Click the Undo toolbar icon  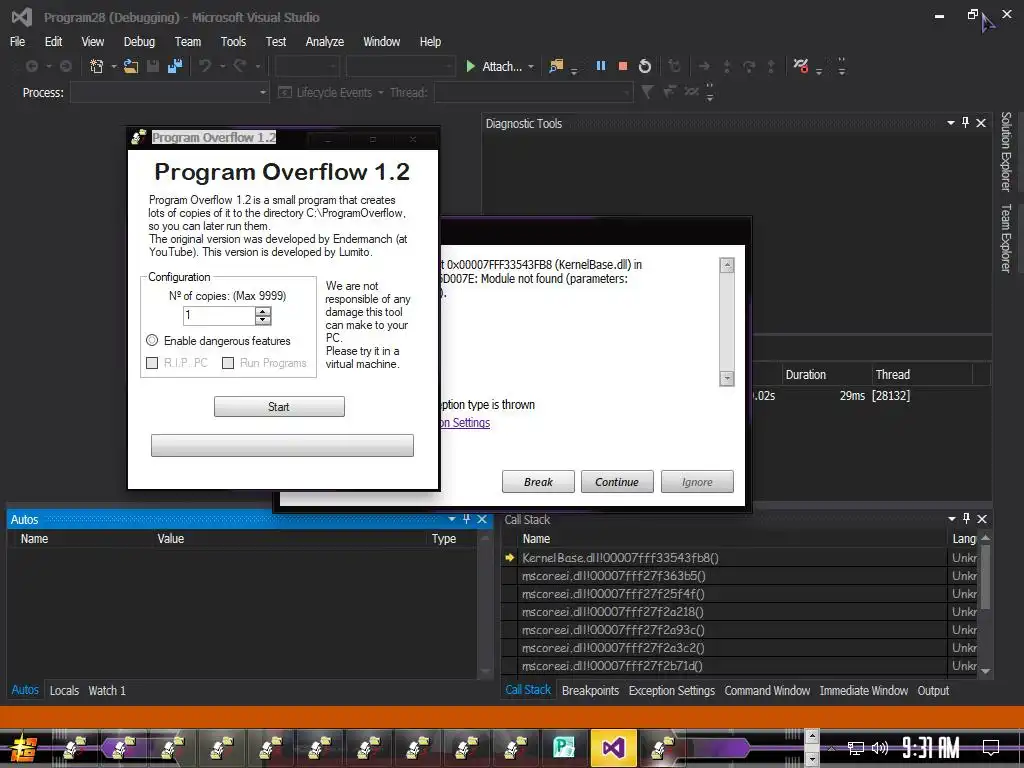pyautogui.click(x=205, y=66)
